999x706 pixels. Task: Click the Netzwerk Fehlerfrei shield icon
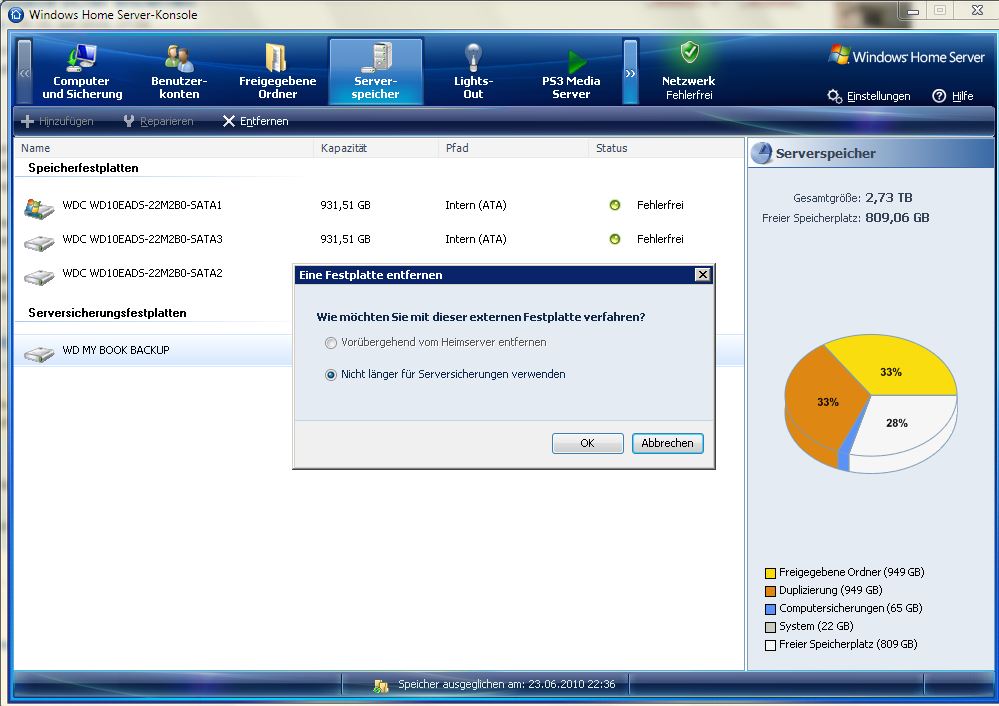689,53
